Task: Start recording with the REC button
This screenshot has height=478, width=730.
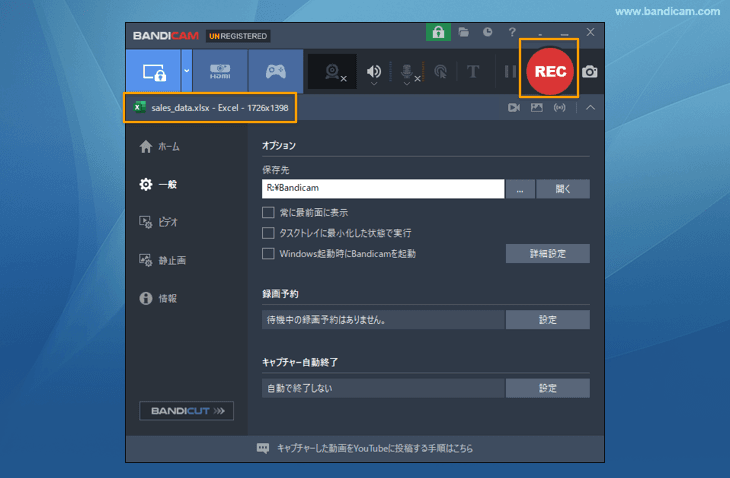Action: tap(550, 71)
